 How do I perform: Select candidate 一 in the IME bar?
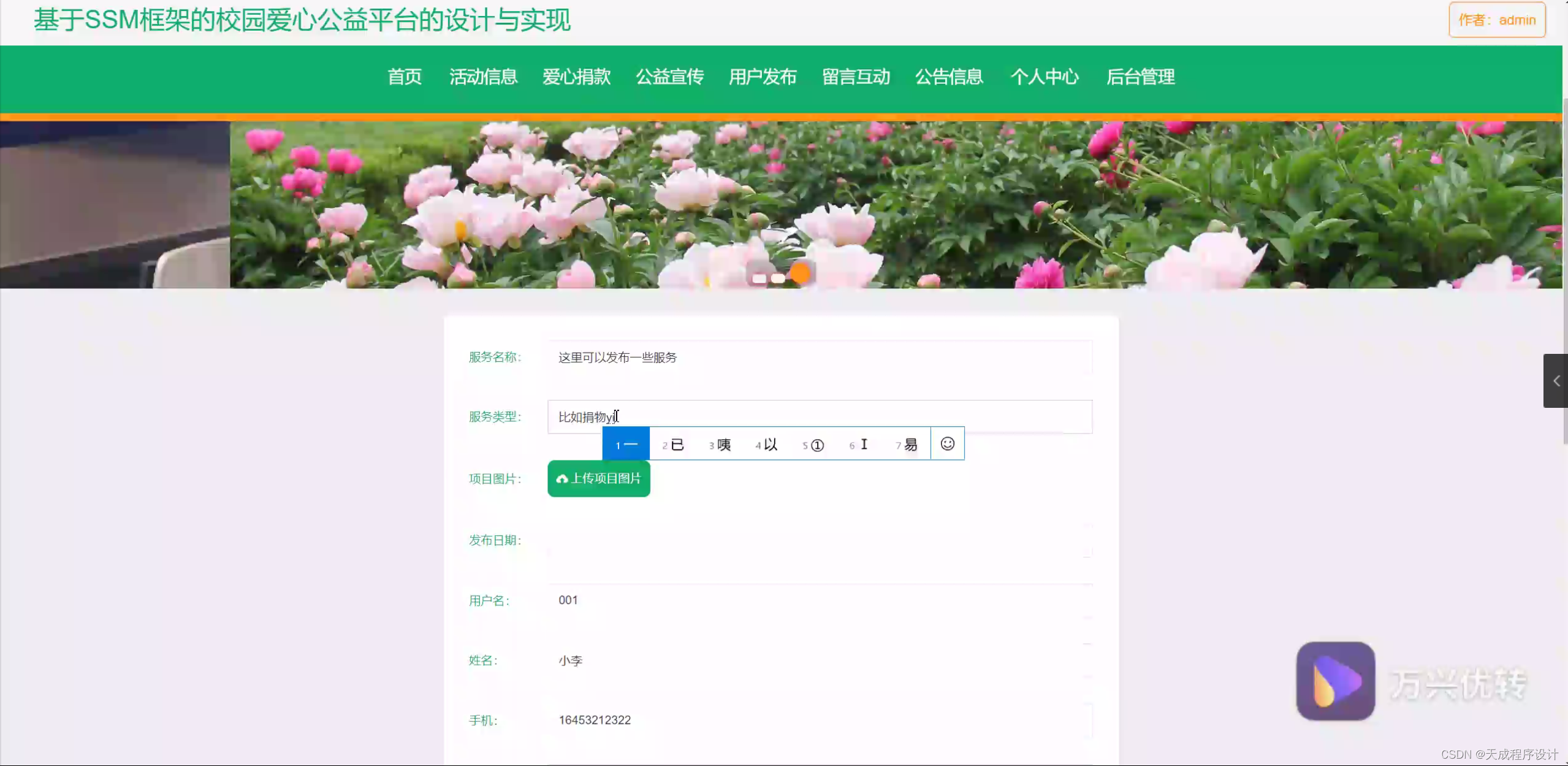(x=626, y=443)
